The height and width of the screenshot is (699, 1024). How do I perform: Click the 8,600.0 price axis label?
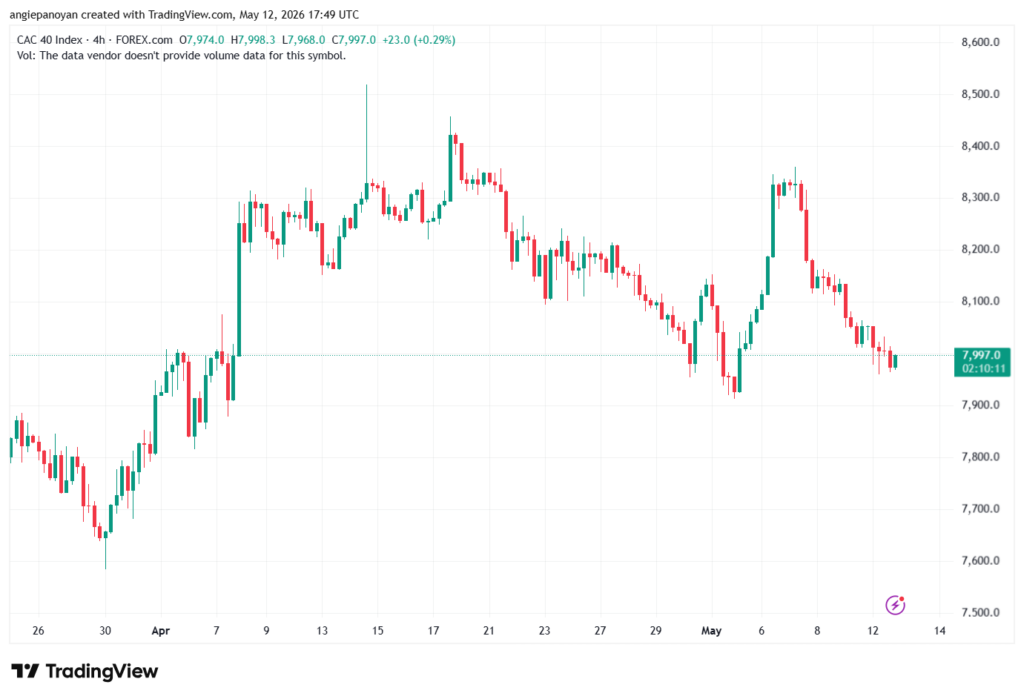click(980, 42)
